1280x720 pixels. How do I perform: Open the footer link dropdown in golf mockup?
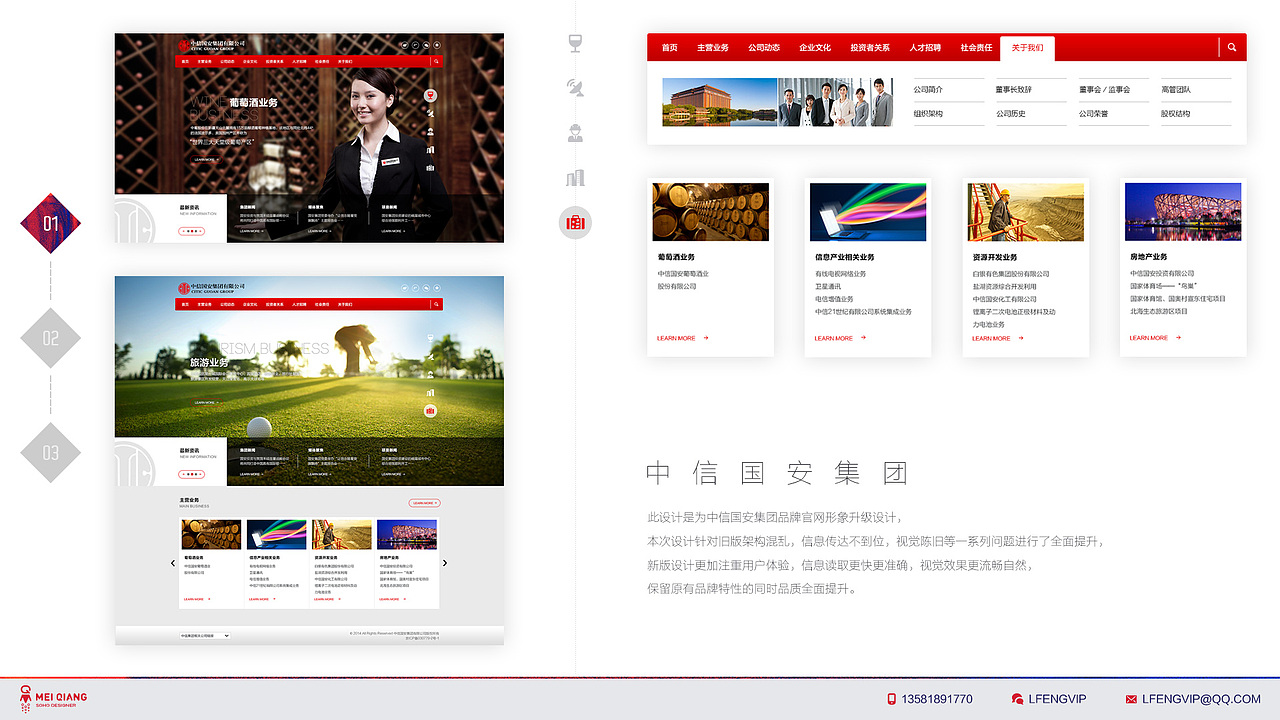pyautogui.click(x=204, y=635)
